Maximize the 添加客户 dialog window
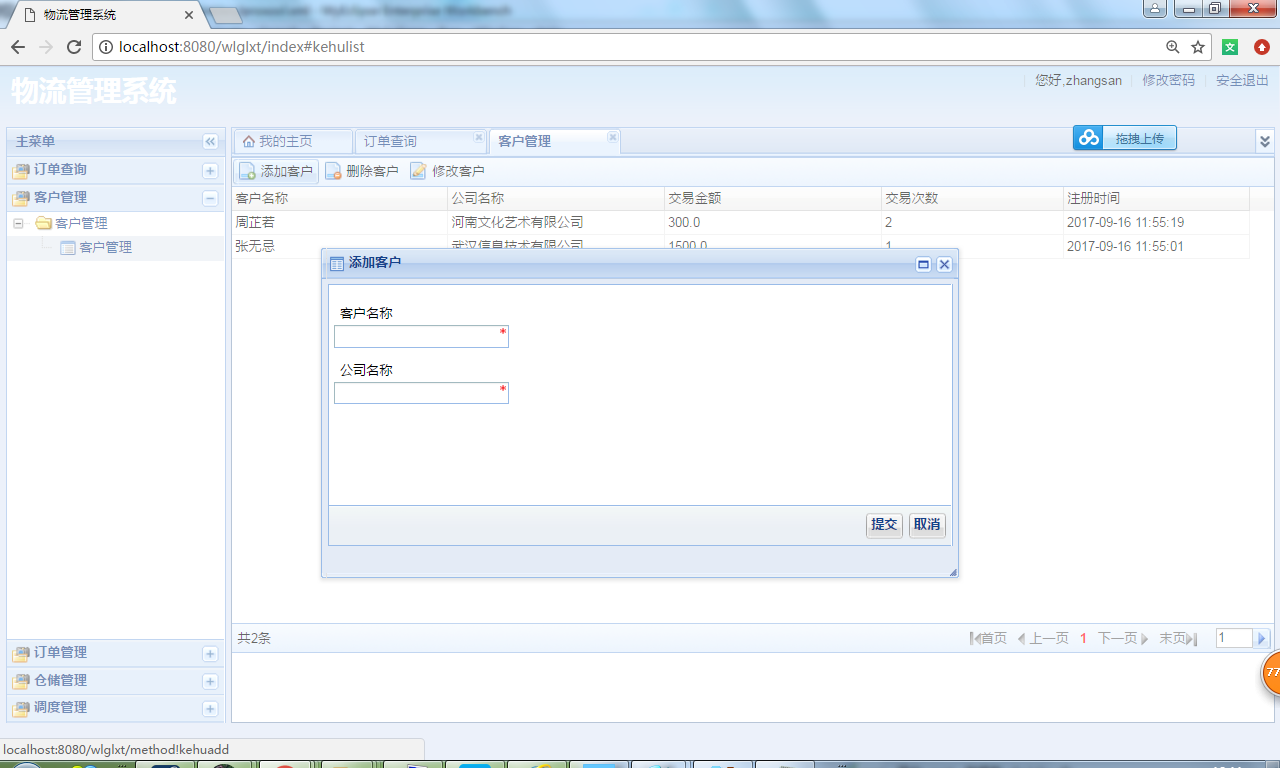Screen dimensions: 1280x768 click(925, 264)
